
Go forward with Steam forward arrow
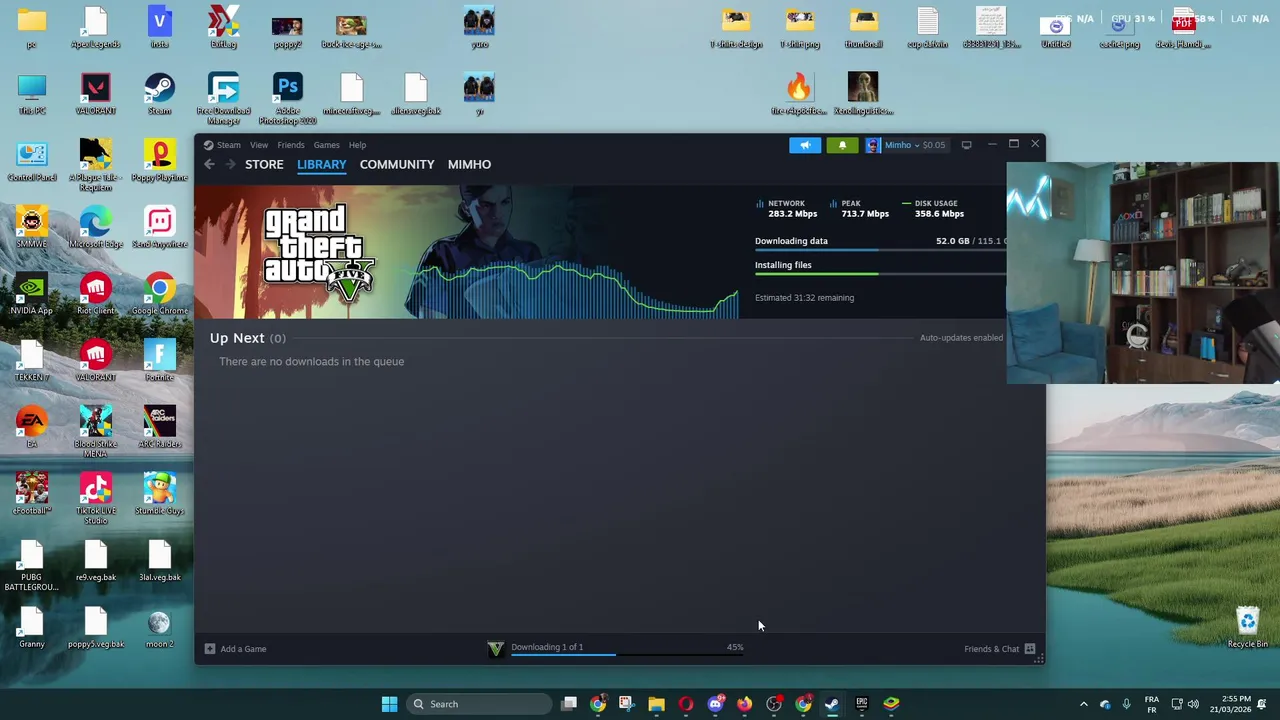(230, 164)
